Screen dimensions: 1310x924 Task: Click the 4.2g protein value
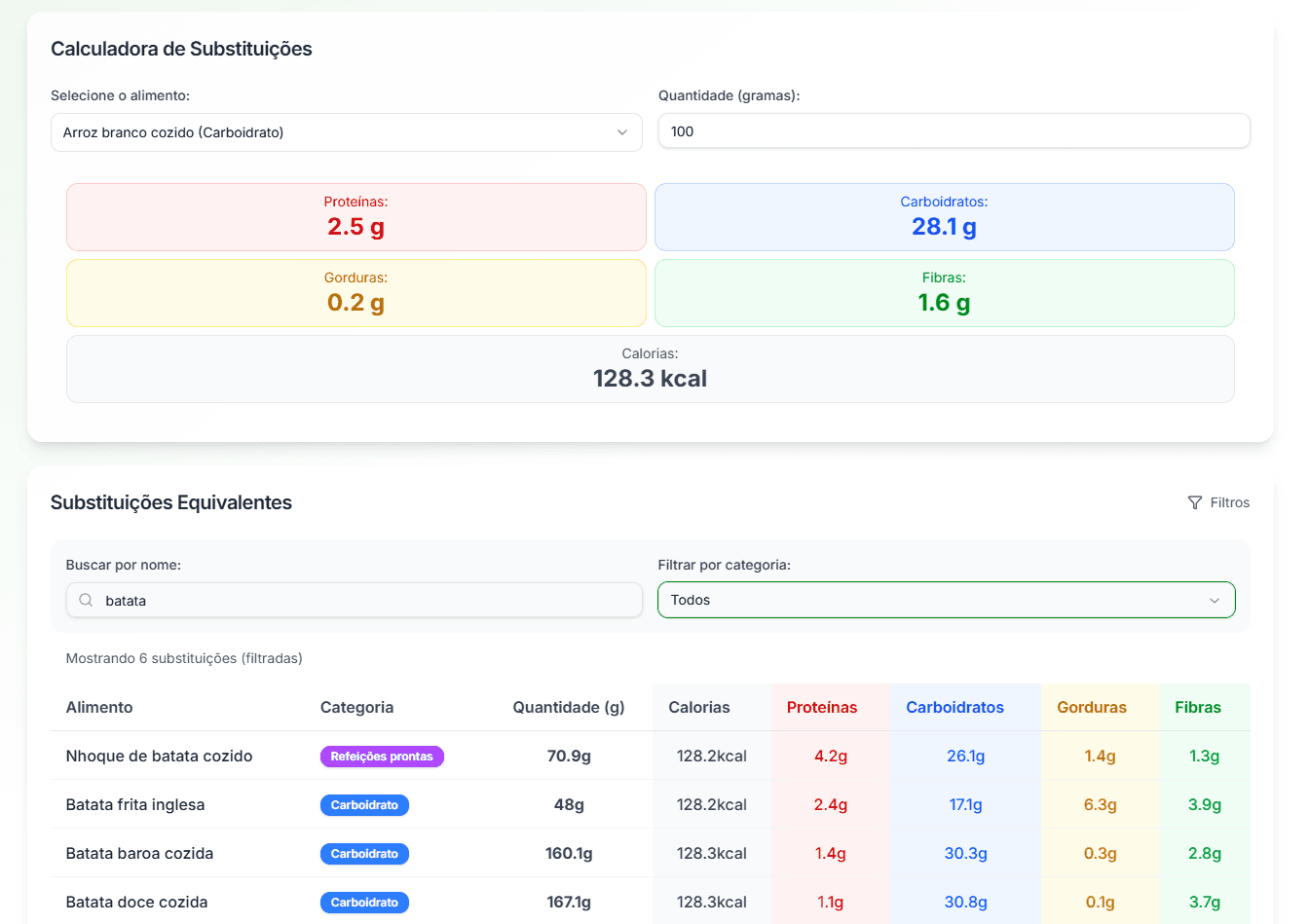click(x=831, y=756)
